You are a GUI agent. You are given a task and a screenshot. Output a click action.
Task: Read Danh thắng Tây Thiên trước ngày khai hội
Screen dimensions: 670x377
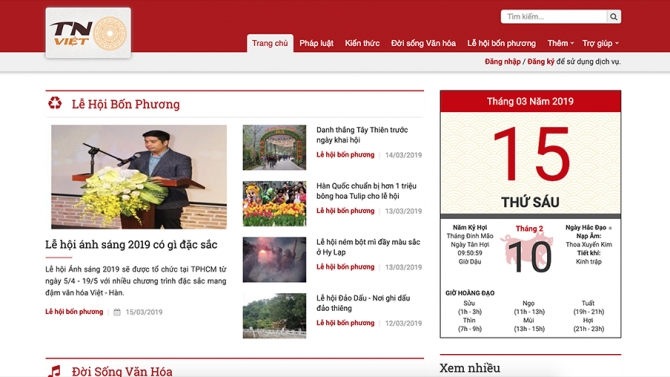(x=362, y=135)
